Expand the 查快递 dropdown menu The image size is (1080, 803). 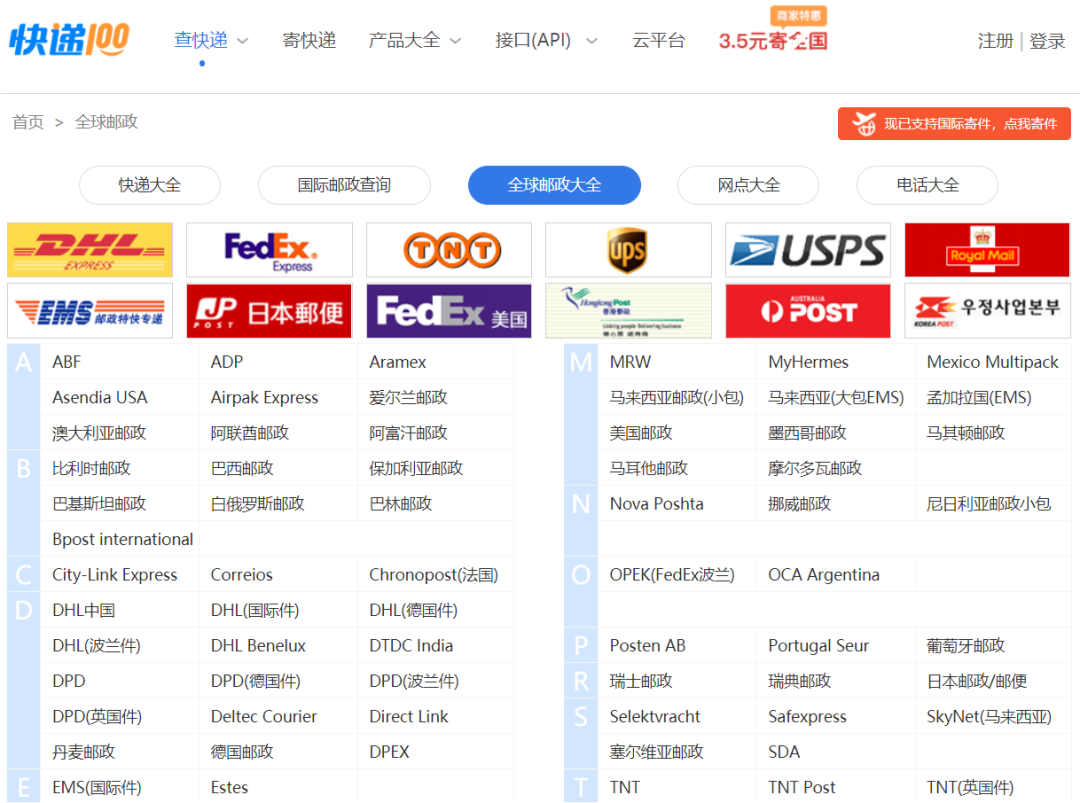coord(211,41)
